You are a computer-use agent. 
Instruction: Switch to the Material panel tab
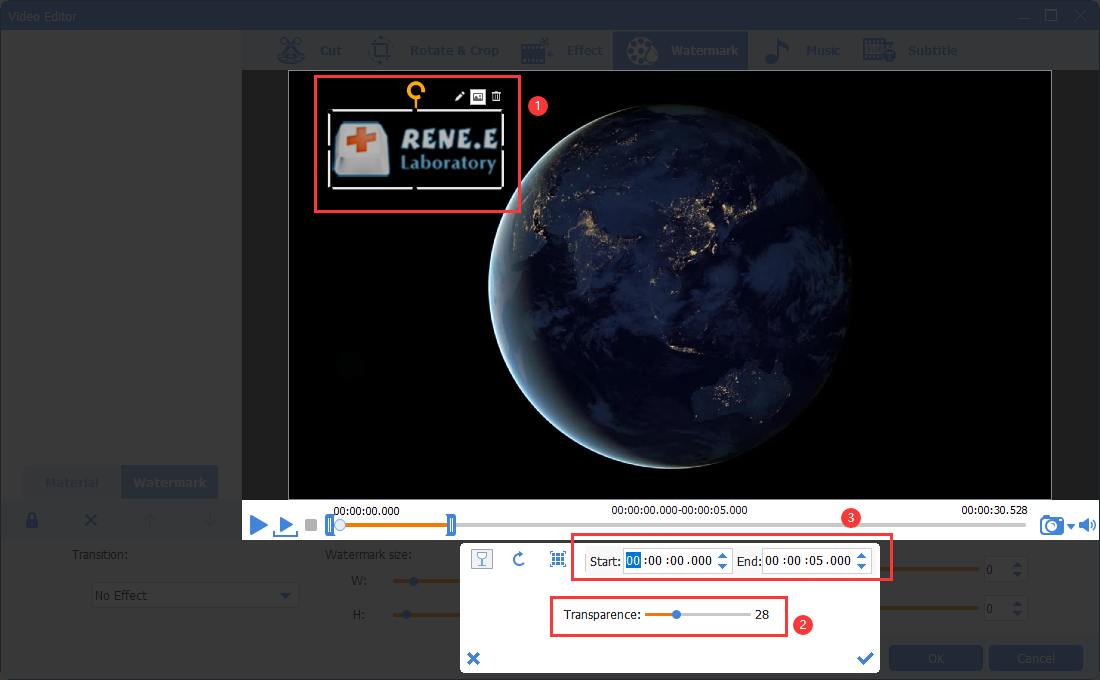71,482
